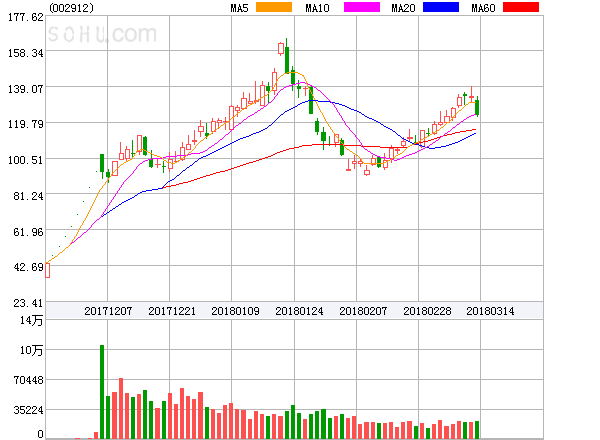Click the 81.24 price axis label

tap(28, 196)
